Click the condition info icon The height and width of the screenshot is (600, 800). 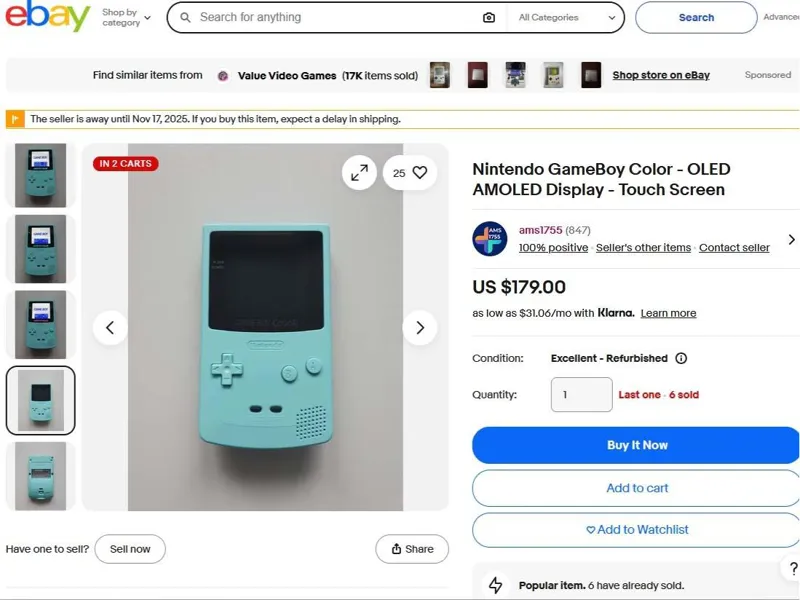[681, 358]
